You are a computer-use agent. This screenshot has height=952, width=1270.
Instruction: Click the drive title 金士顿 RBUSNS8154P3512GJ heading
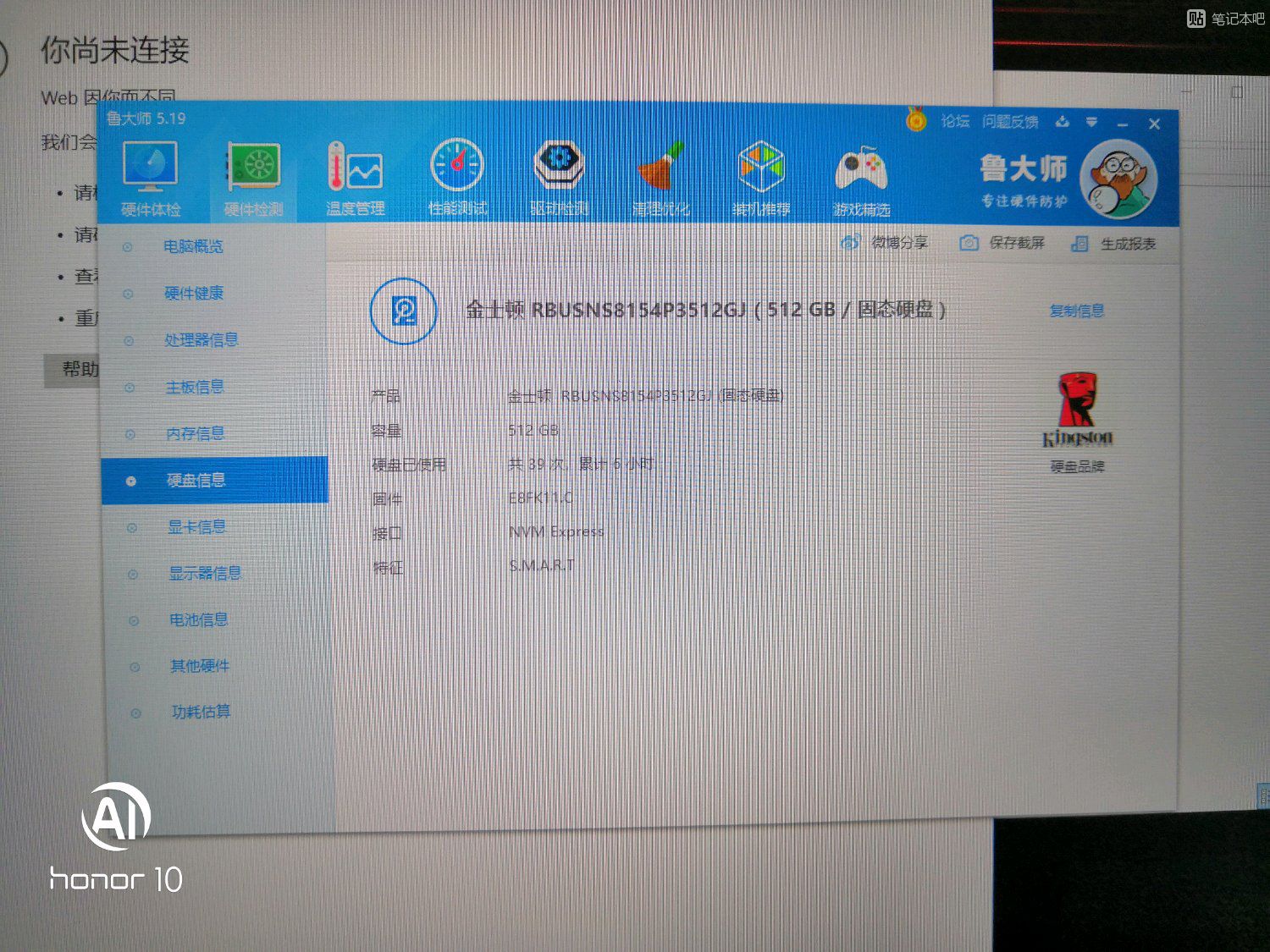click(704, 310)
